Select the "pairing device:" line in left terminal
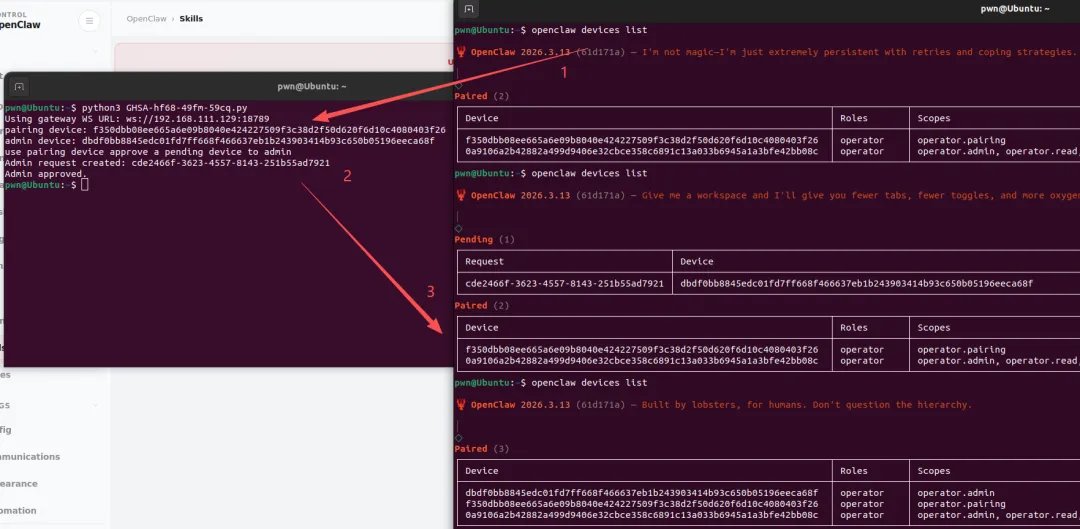 [225, 130]
